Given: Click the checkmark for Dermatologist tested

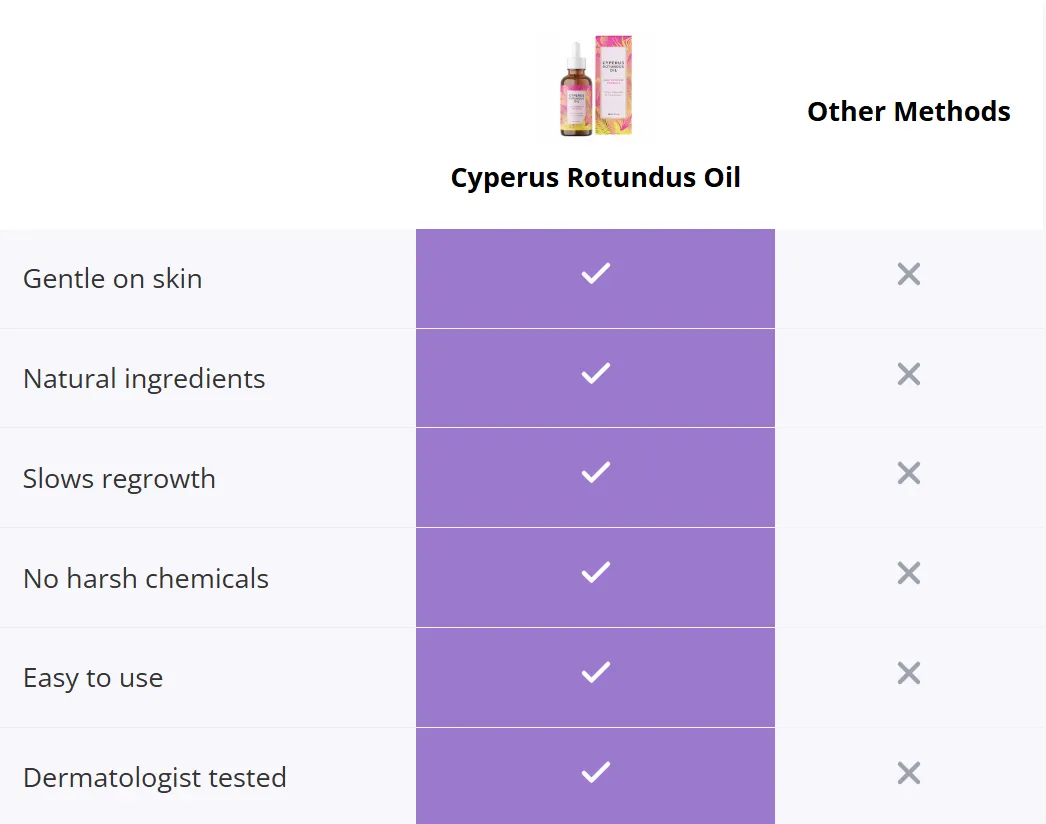Looking at the screenshot, I should click(596, 773).
